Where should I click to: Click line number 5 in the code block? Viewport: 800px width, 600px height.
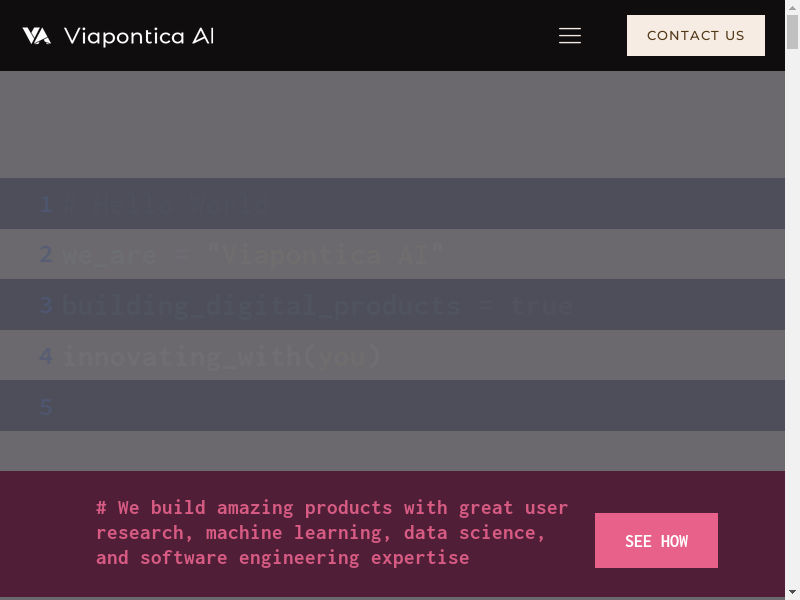[45, 407]
